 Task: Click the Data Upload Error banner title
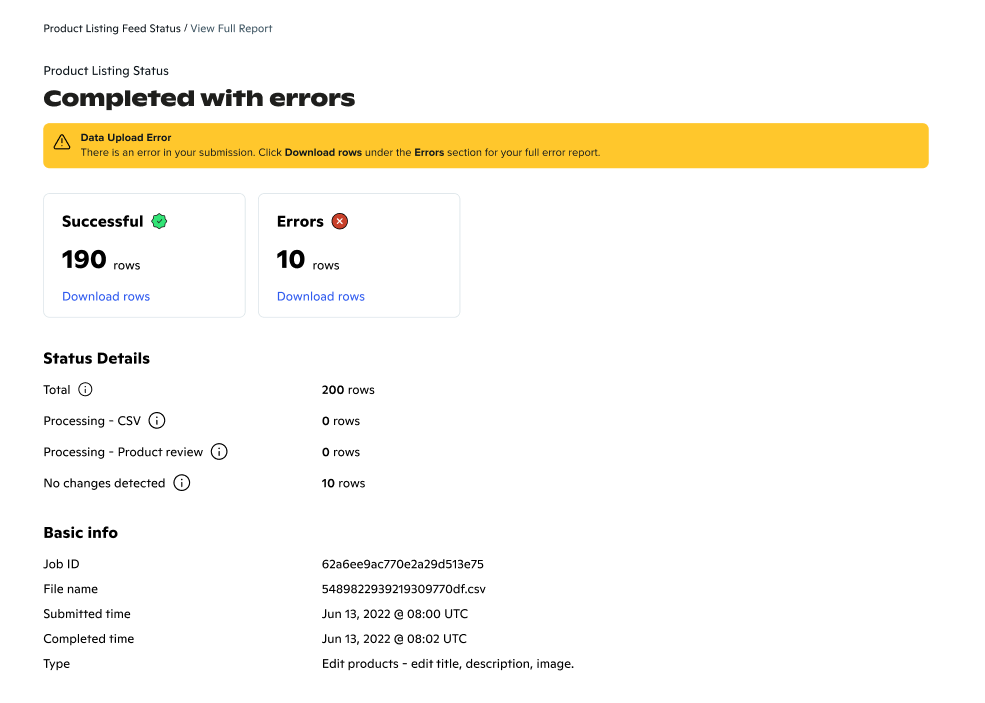tap(126, 138)
